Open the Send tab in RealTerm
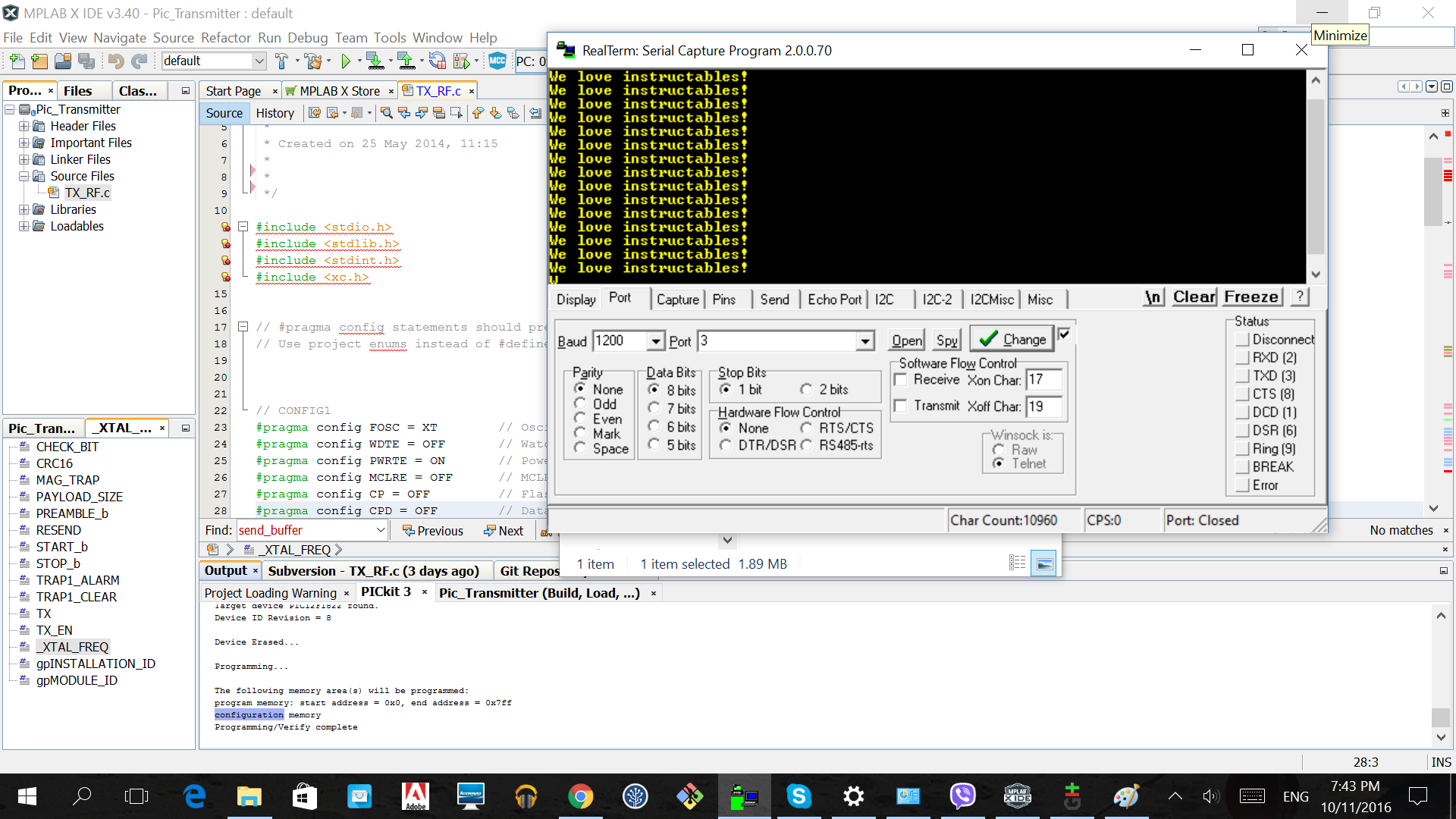 [774, 299]
